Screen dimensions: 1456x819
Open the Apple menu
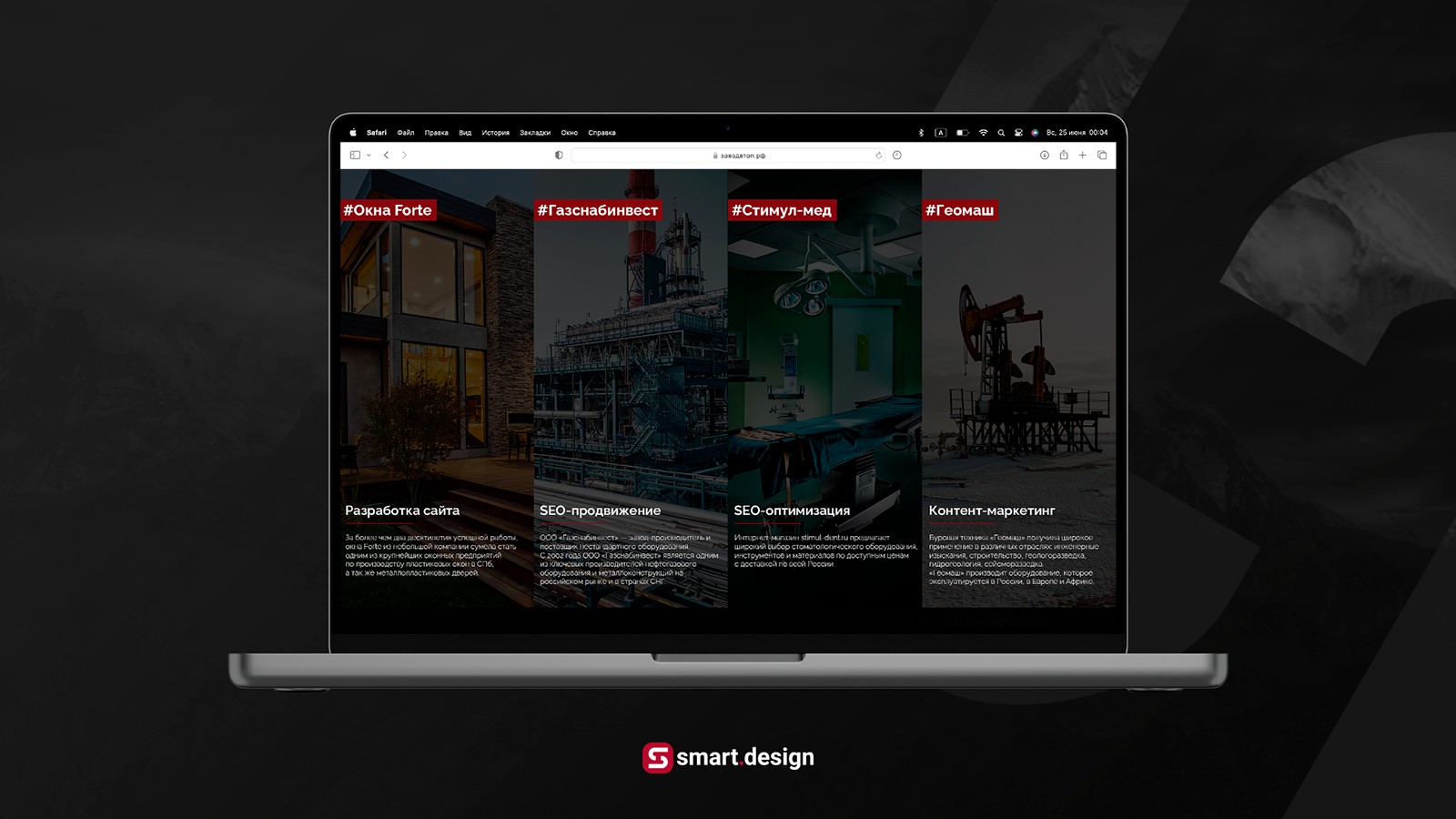click(353, 133)
